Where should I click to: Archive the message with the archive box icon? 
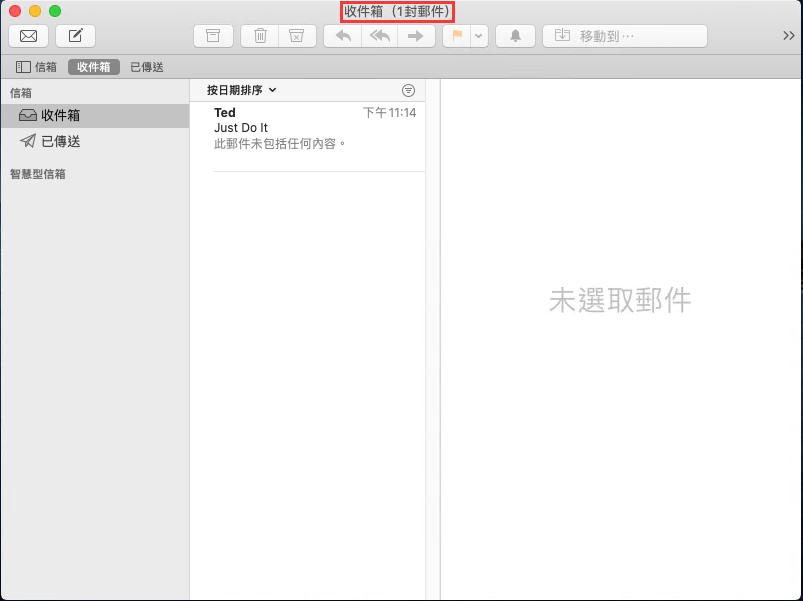click(213, 36)
